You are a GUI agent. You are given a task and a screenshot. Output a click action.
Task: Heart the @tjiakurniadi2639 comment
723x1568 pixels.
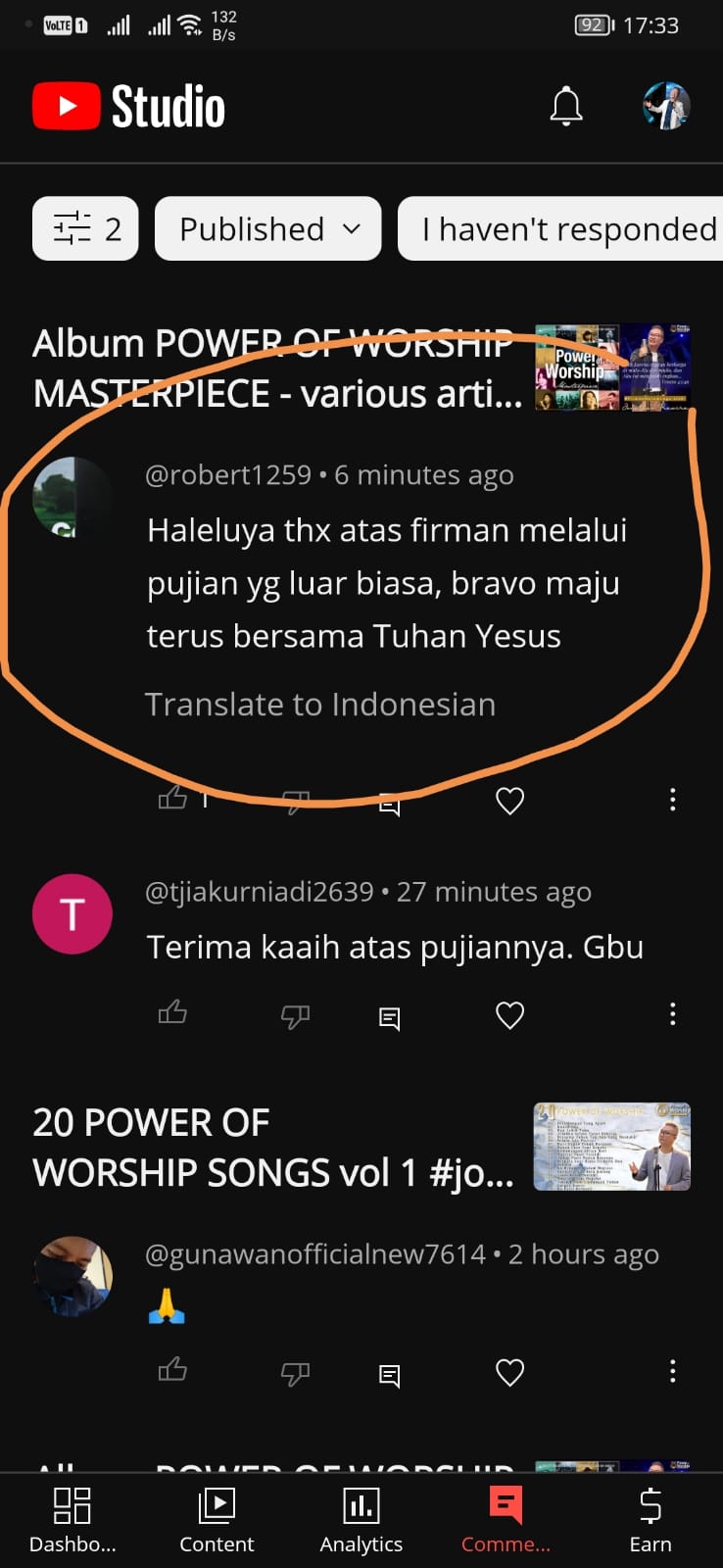(509, 1014)
